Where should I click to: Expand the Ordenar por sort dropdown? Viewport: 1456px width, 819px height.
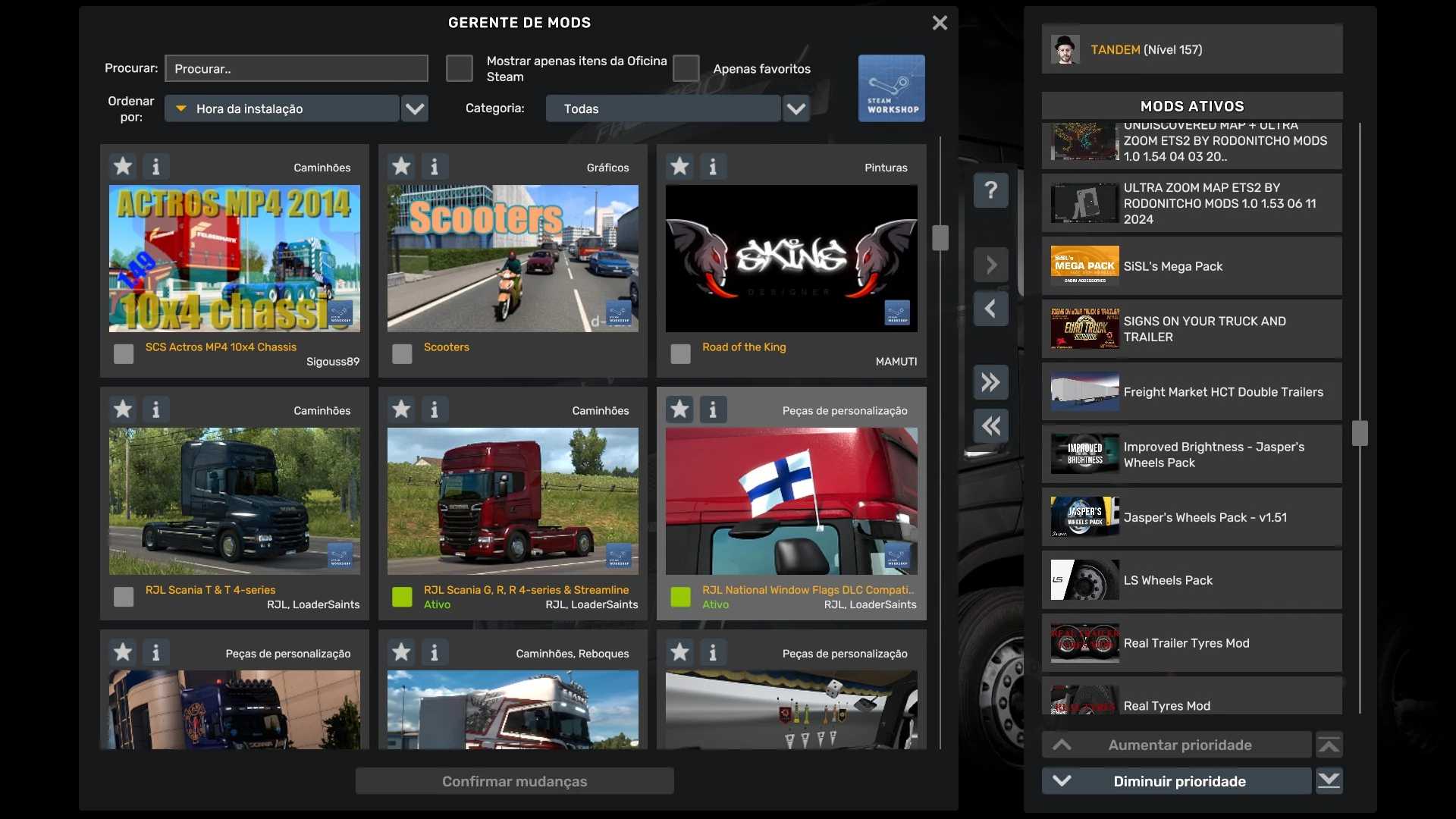click(x=415, y=108)
